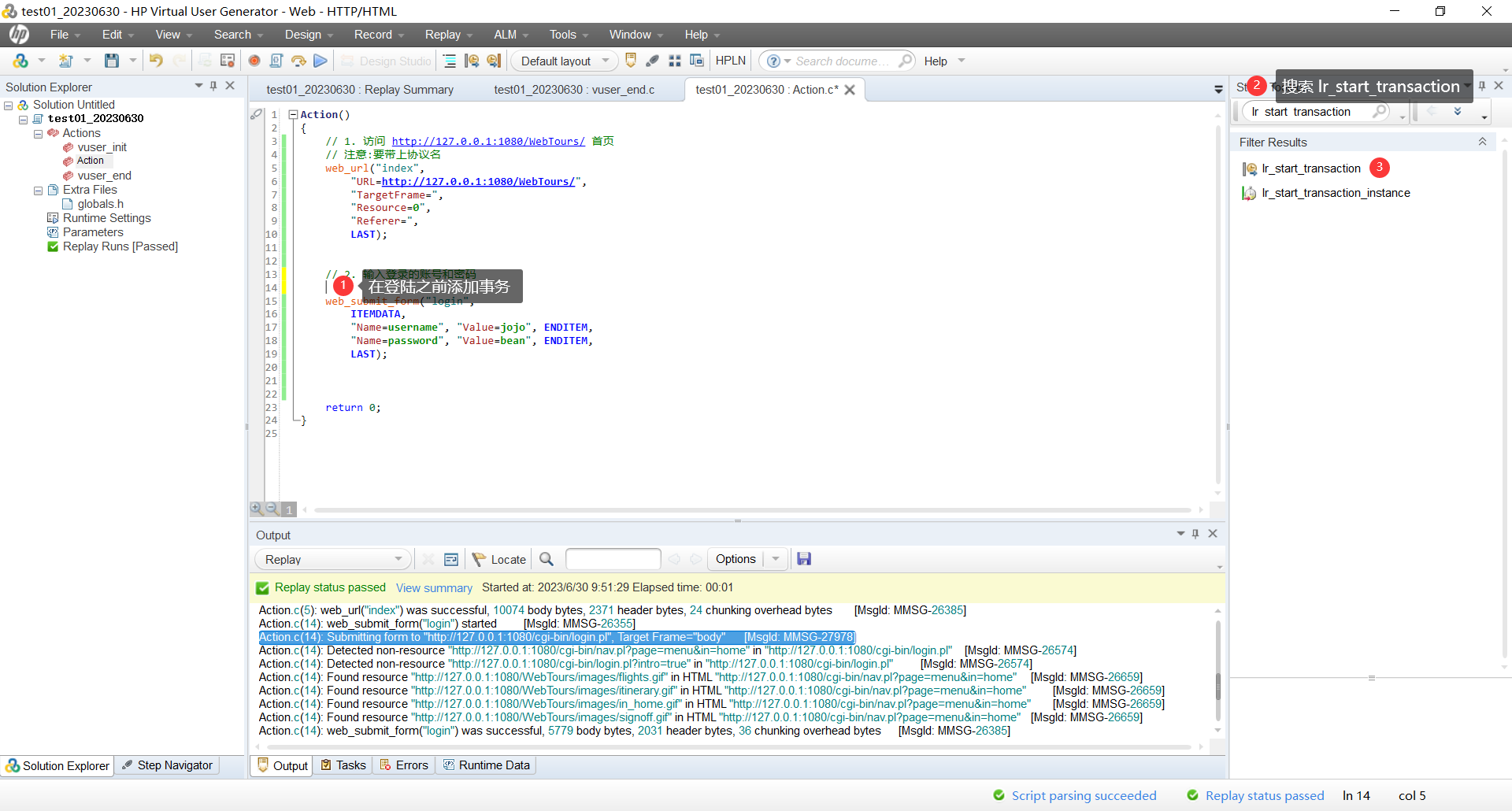The image size is (1512, 811).
Task: Replay the script with the blue play icon
Action: (321, 61)
